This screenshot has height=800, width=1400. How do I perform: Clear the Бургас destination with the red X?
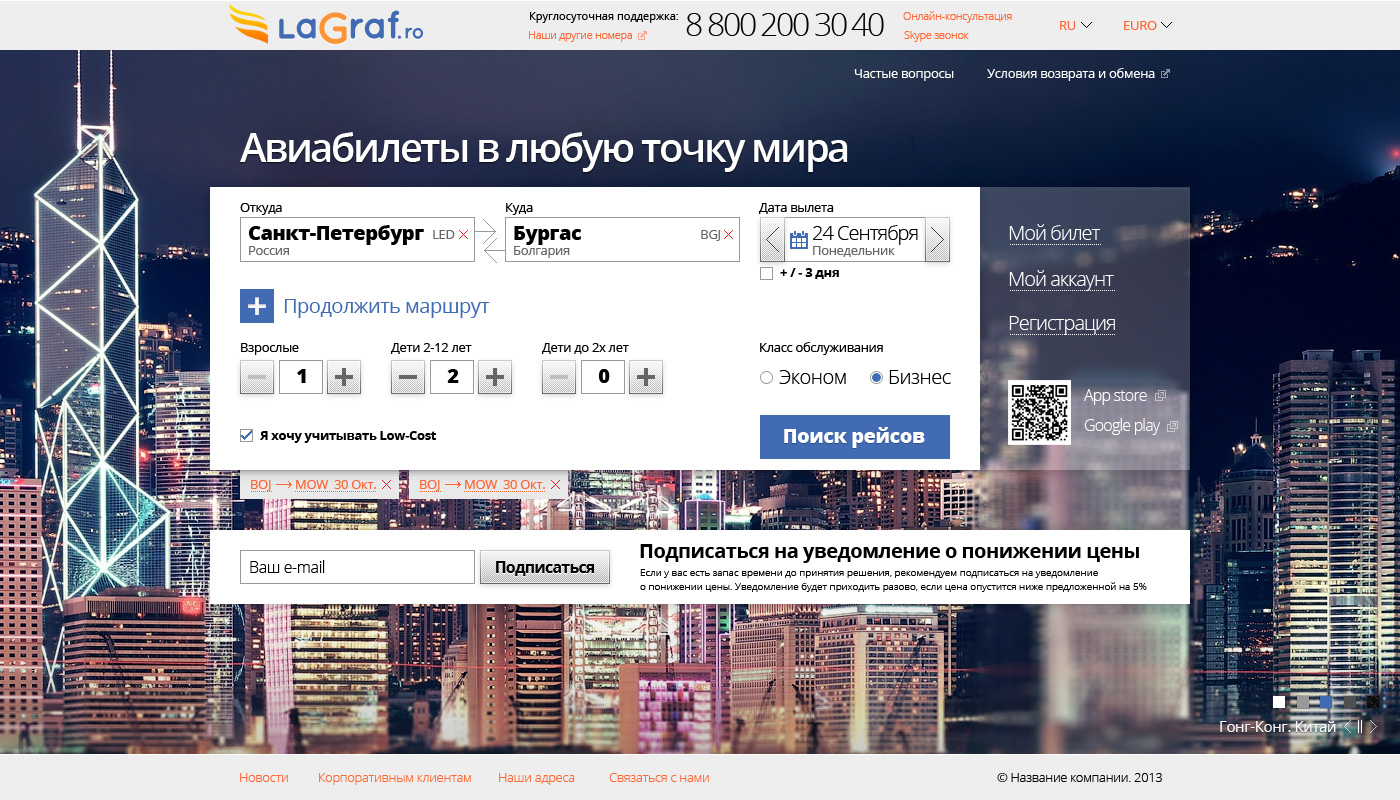tap(729, 235)
